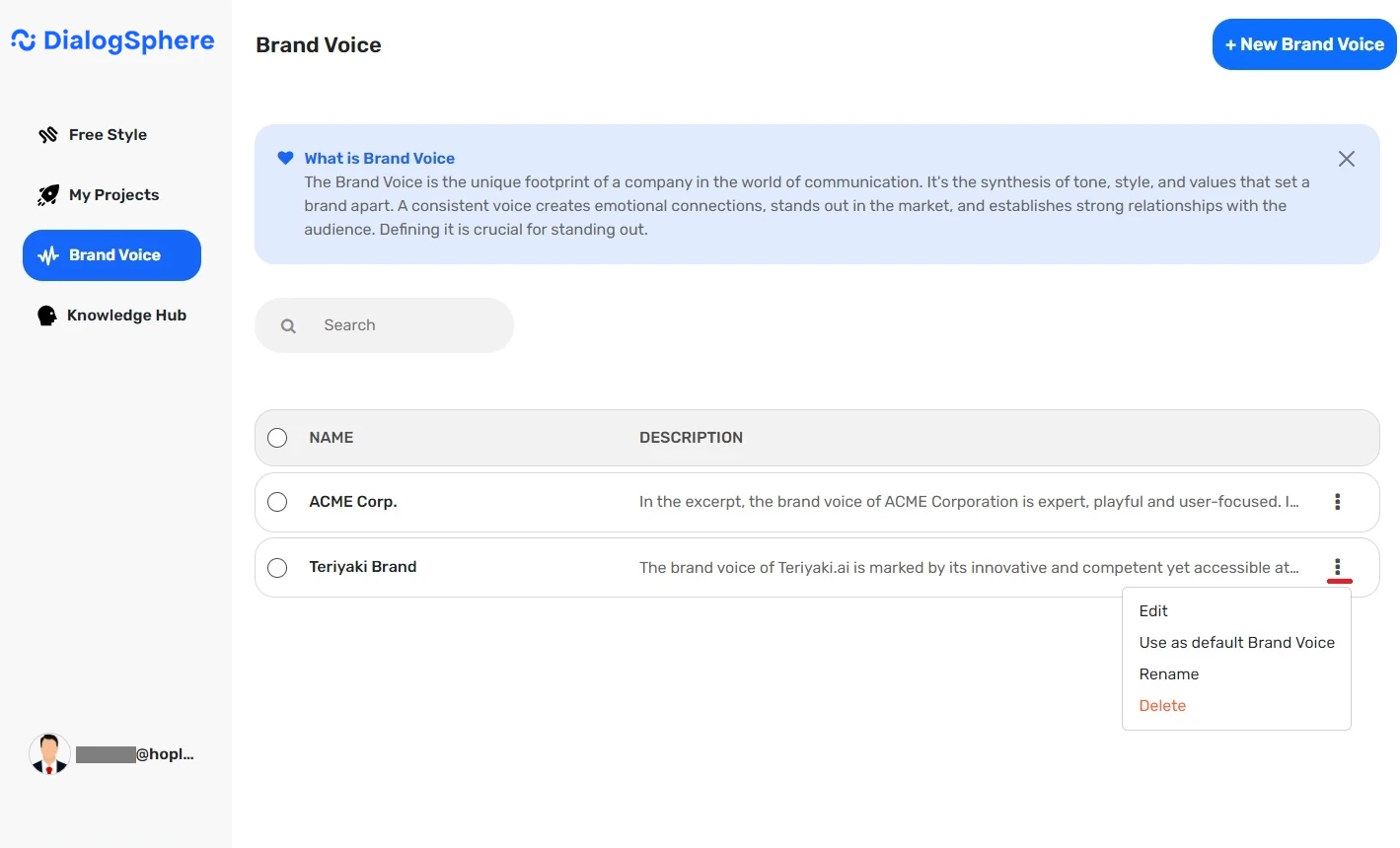The image size is (1400, 848).
Task: Toggle the select-all circle in the table header
Action: click(x=277, y=438)
